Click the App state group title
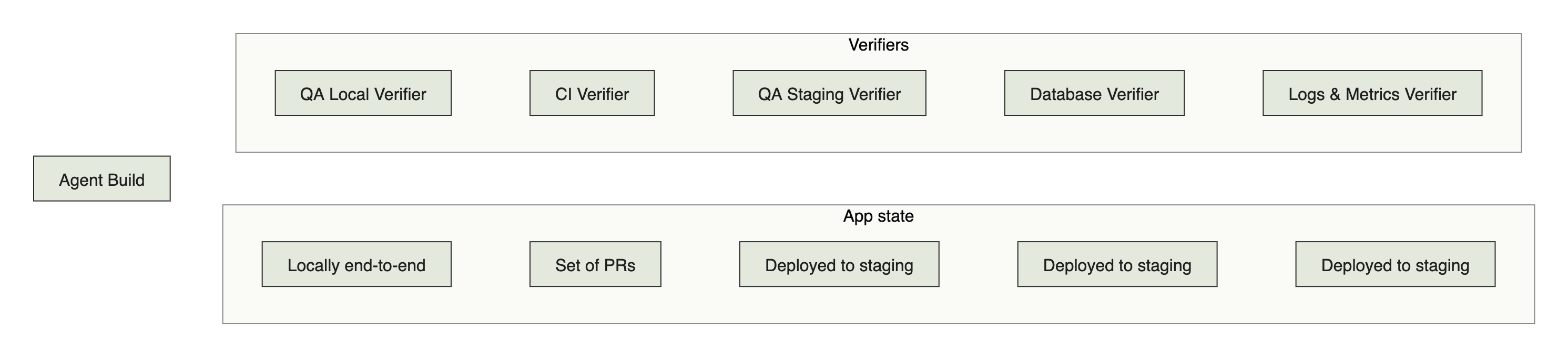The height and width of the screenshot is (357, 1568). [878, 216]
